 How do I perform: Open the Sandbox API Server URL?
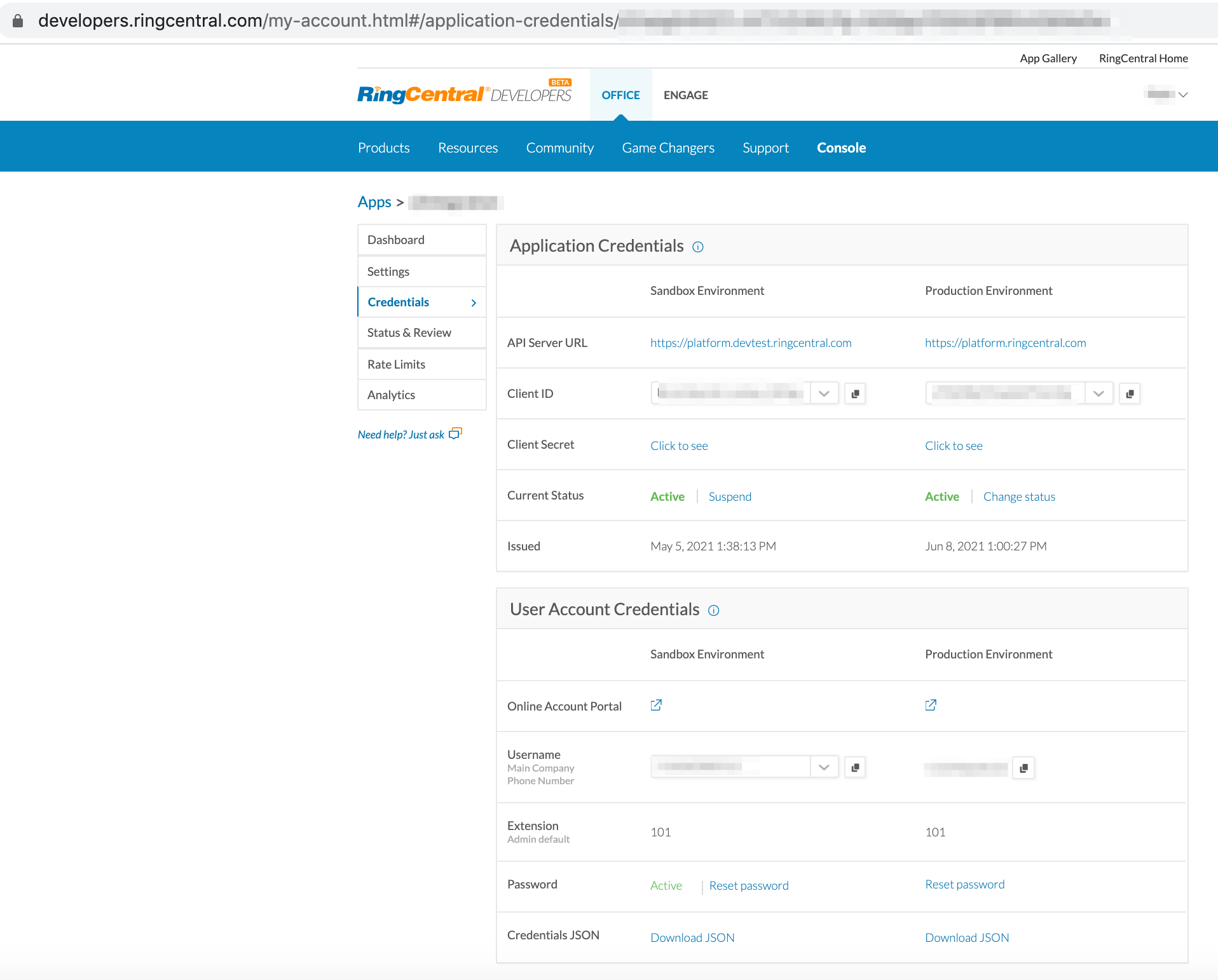[751, 343]
